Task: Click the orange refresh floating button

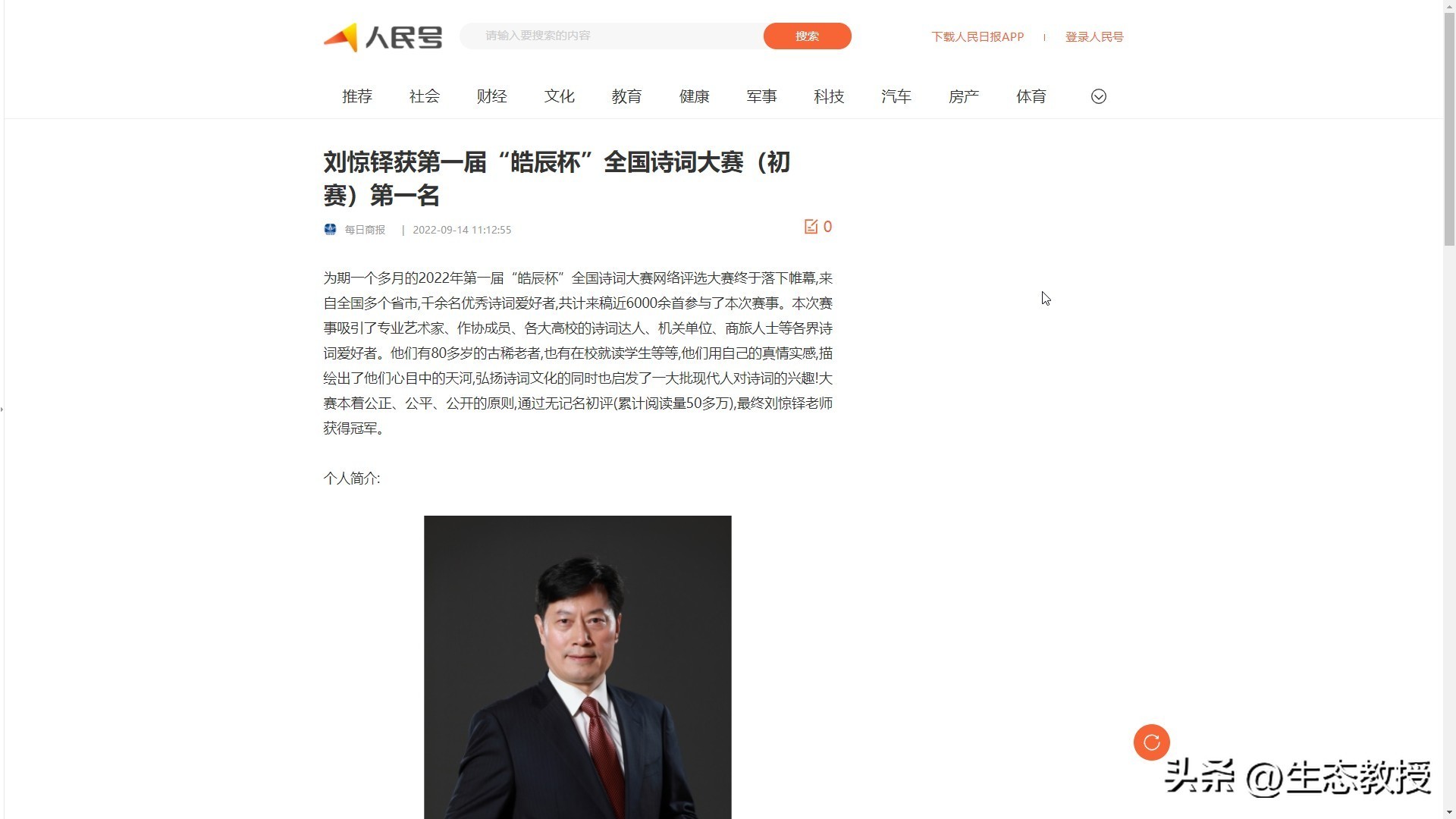Action: click(x=1151, y=742)
